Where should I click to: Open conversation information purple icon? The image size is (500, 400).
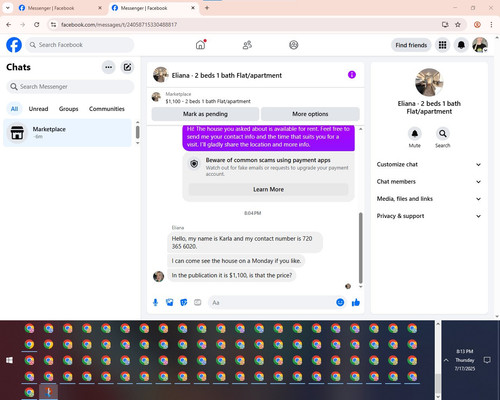(x=352, y=75)
